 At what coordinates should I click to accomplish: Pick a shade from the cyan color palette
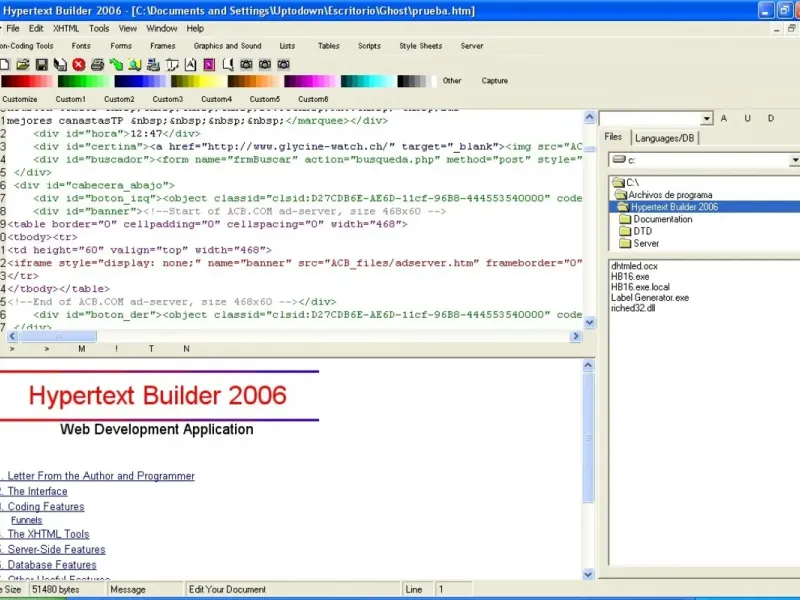coord(366,81)
